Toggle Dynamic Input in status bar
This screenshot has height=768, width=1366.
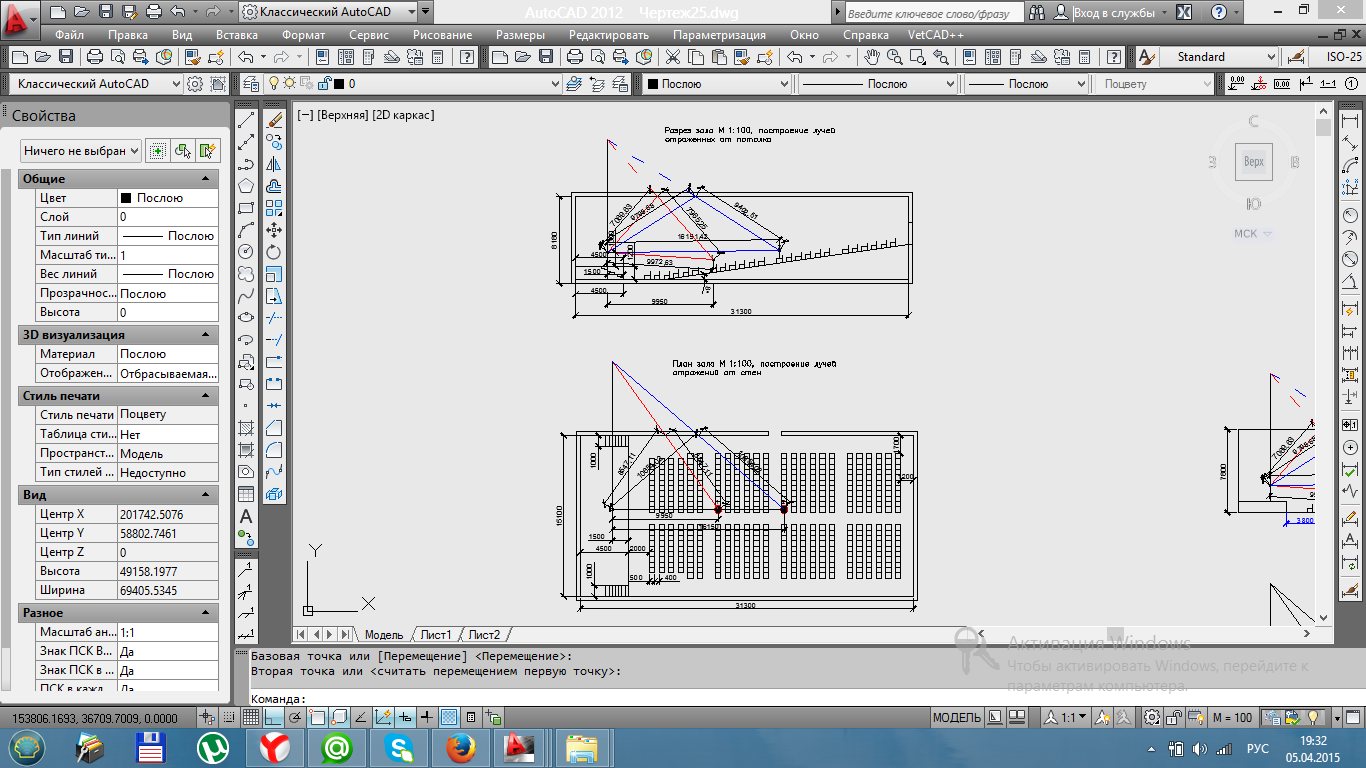404,717
